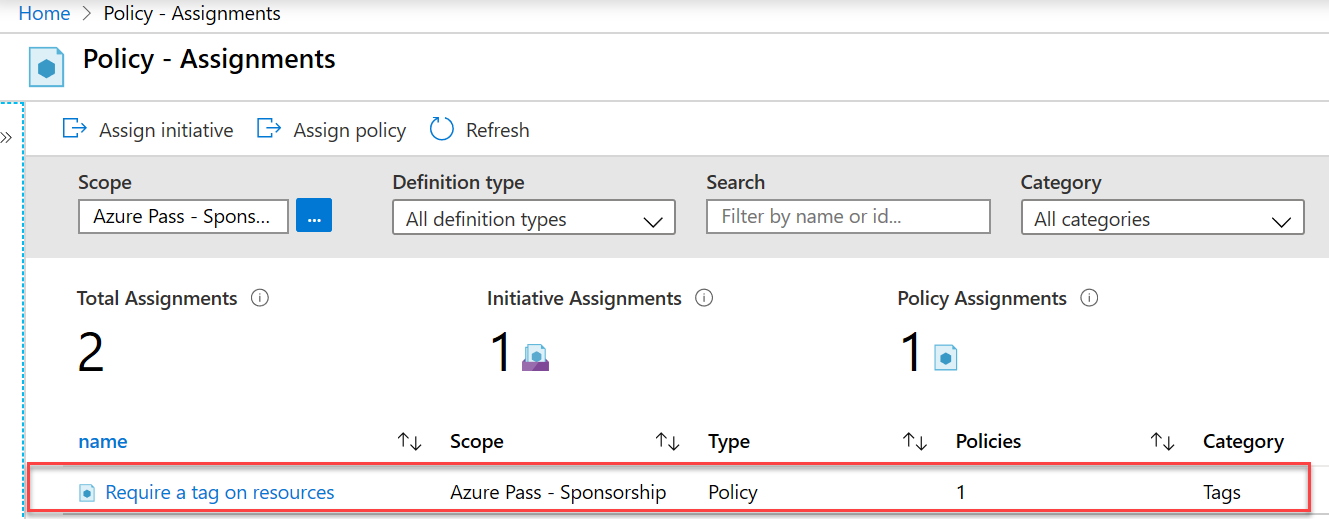Screen dimensions: 1329x519
Task: Click the blue policy icon beside count
Action: [x=946, y=357]
